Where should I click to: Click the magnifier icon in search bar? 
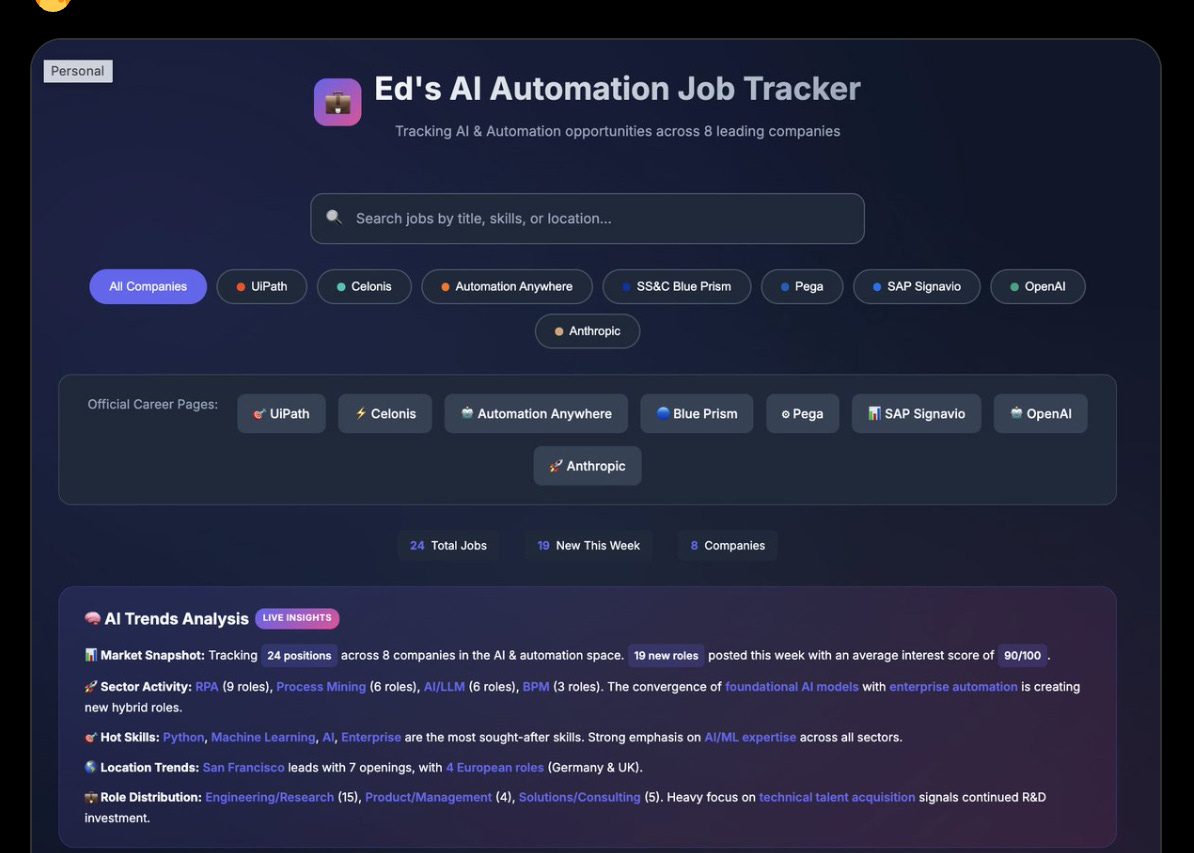click(x=334, y=217)
